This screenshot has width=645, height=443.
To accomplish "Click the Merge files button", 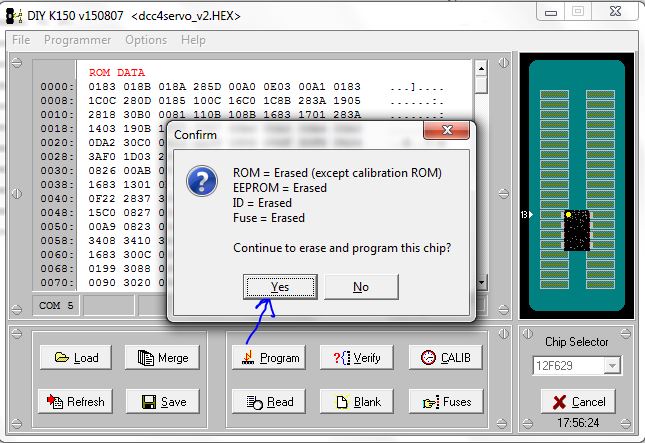I will (x=162, y=357).
